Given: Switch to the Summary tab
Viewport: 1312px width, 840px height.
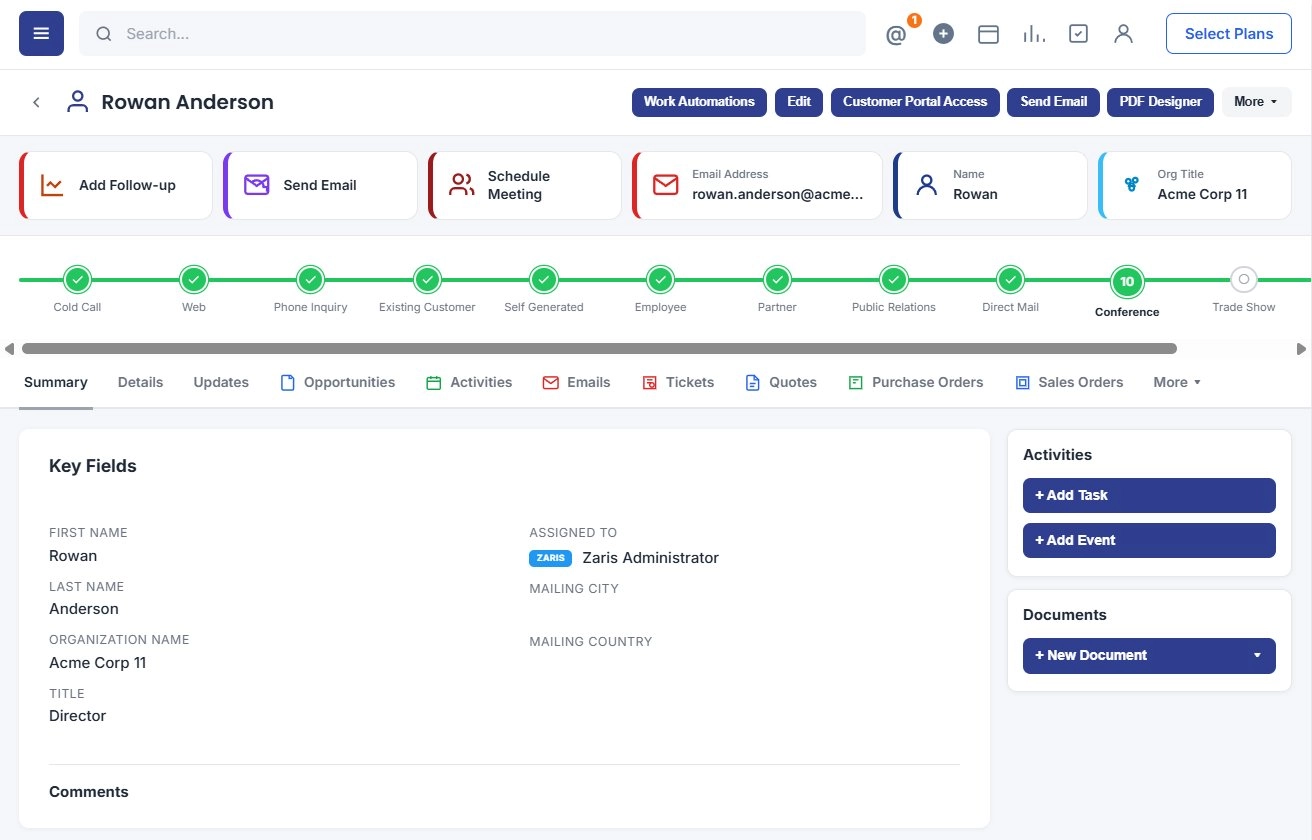Looking at the screenshot, I should 56,382.
